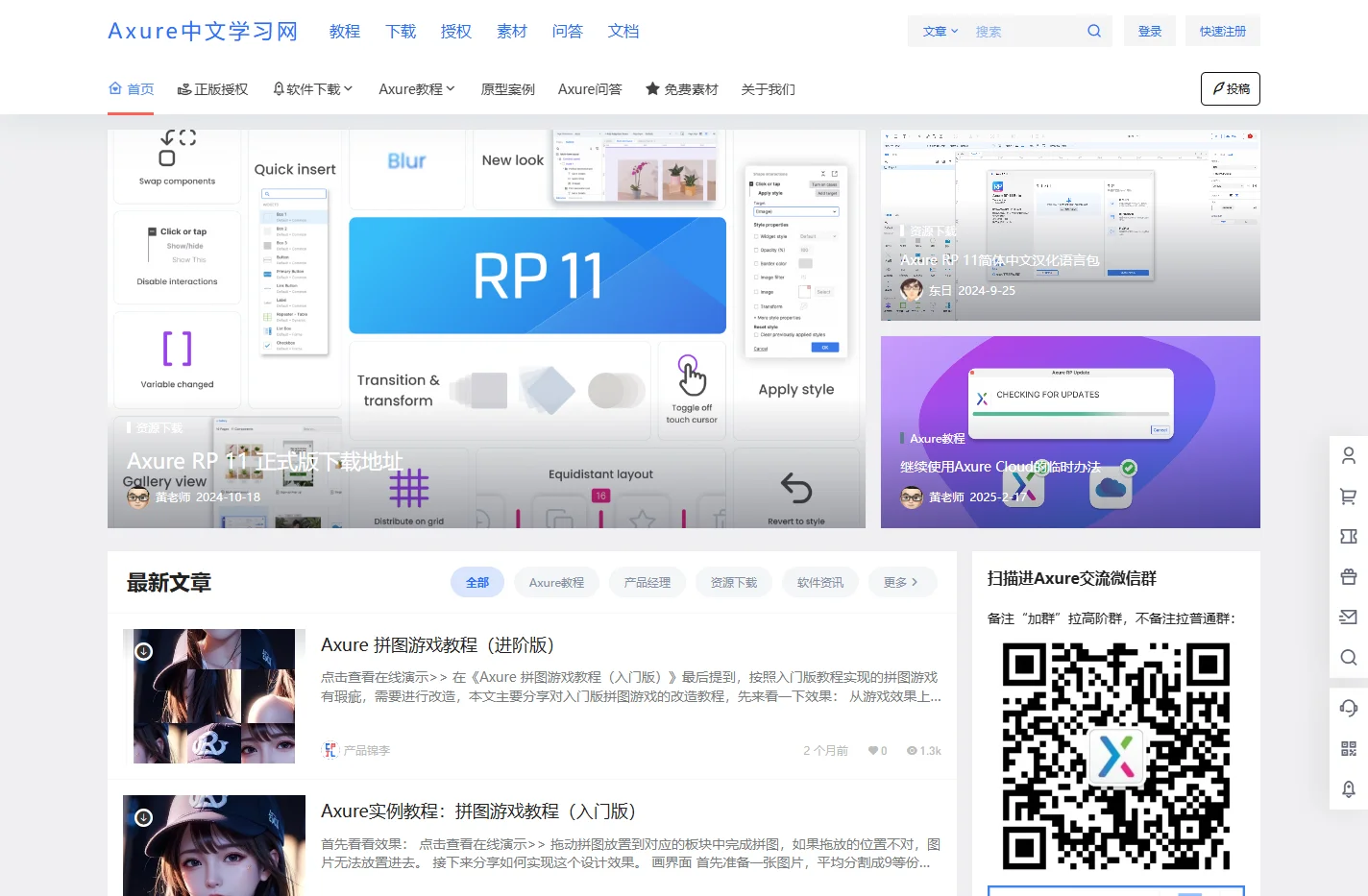Click the search magnifier icon in header

[x=1093, y=31]
